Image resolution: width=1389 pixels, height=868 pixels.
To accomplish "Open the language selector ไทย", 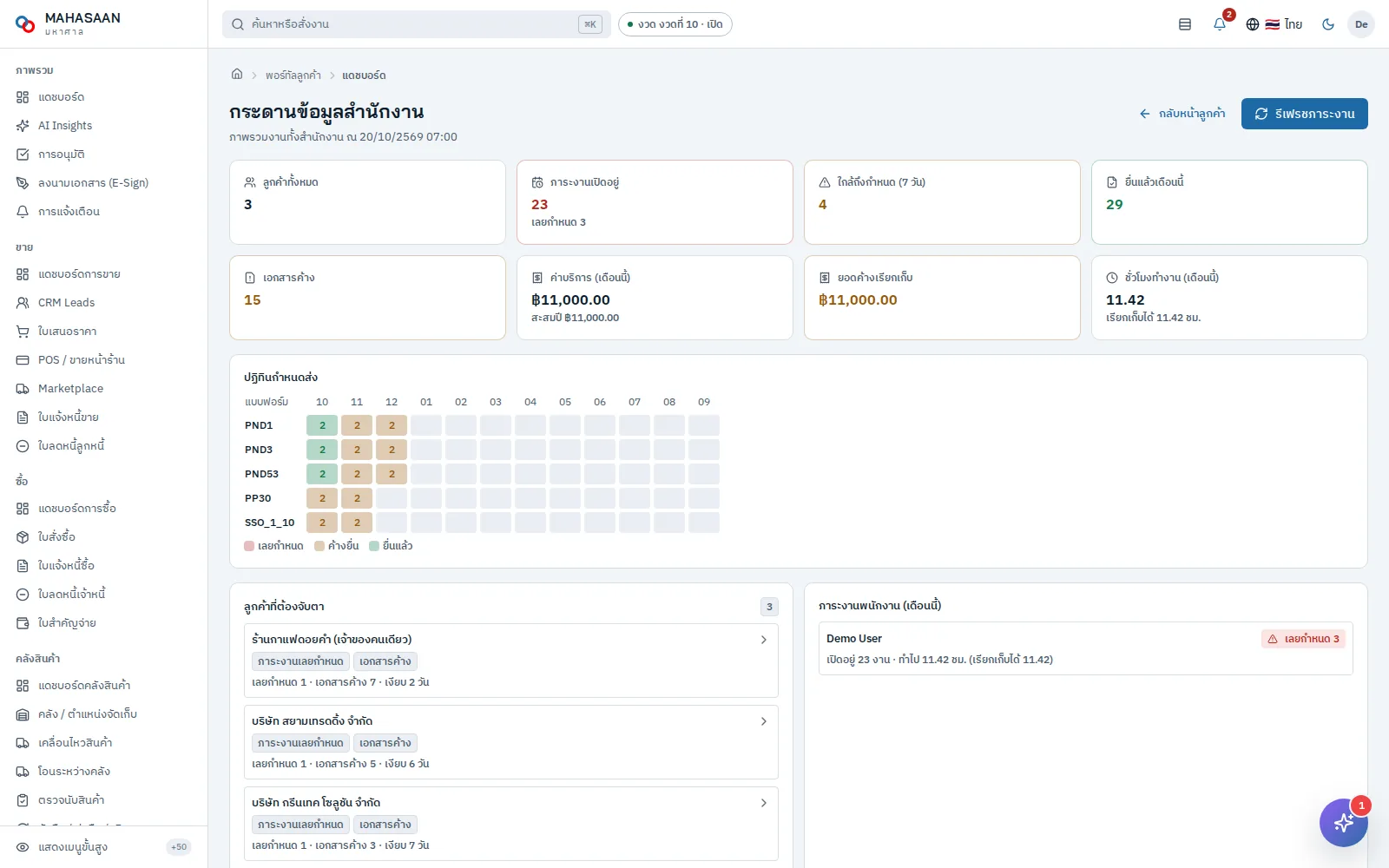I will [x=1274, y=24].
